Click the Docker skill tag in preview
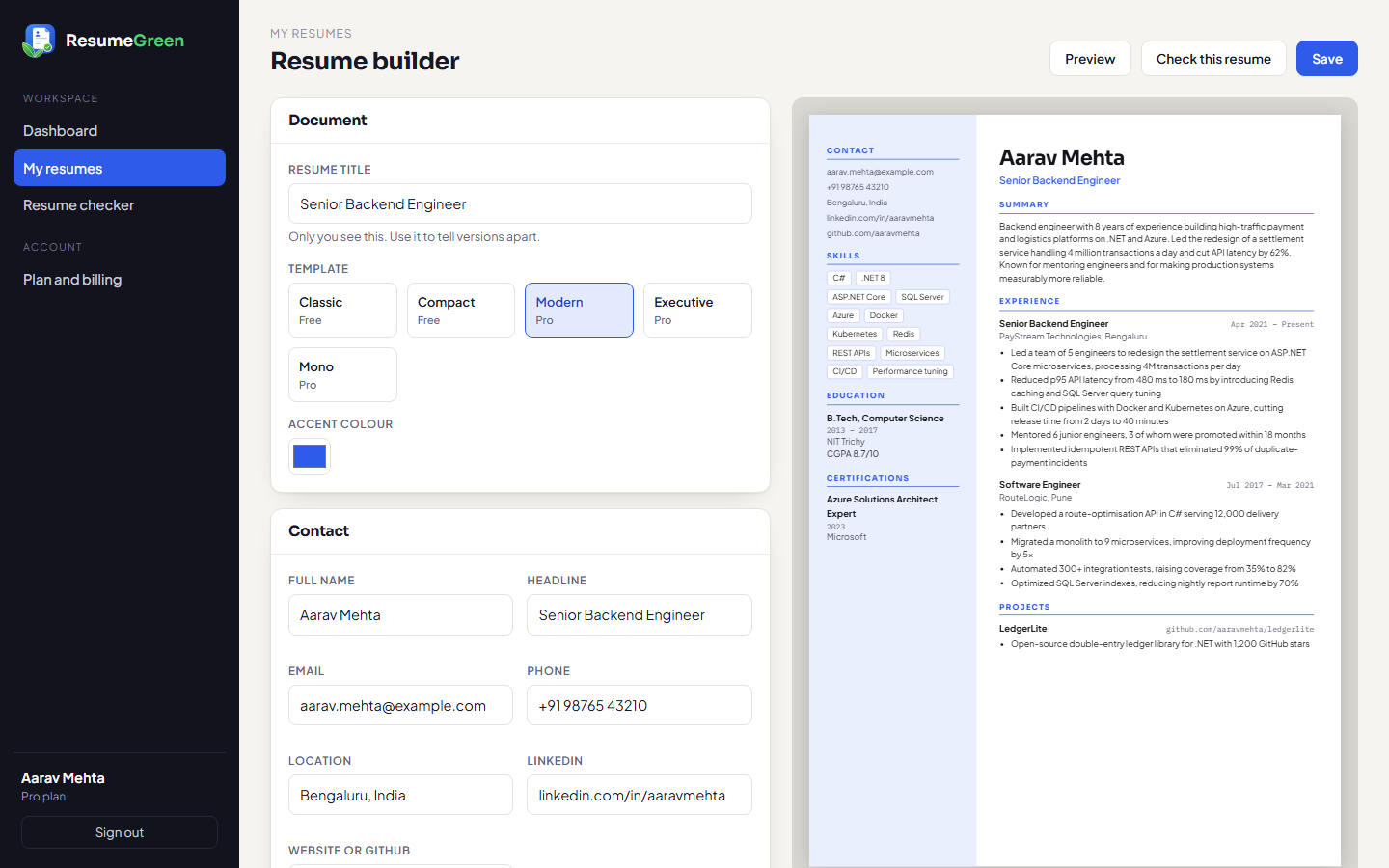 (884, 315)
